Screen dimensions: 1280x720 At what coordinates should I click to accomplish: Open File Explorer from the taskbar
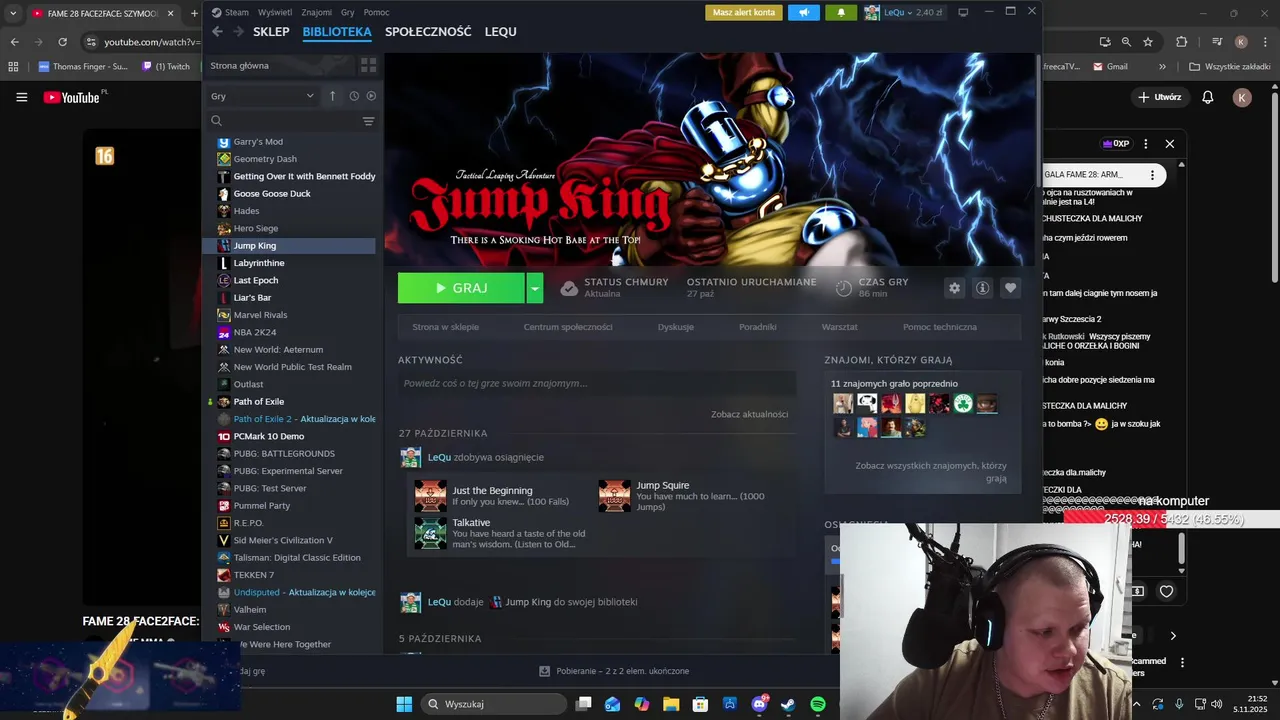[671, 704]
